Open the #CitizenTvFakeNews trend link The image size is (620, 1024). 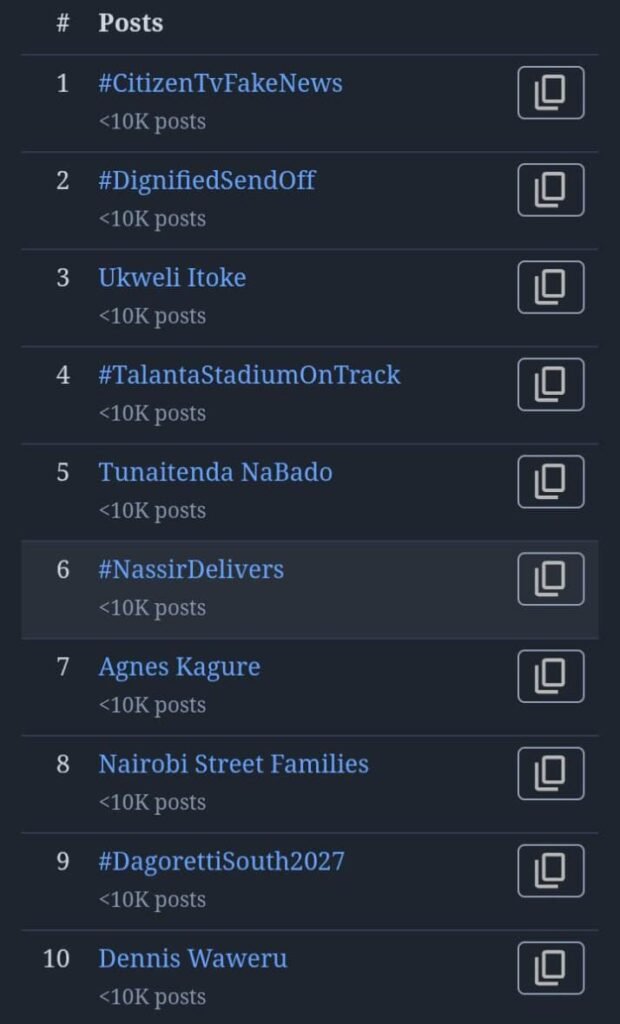tap(220, 83)
